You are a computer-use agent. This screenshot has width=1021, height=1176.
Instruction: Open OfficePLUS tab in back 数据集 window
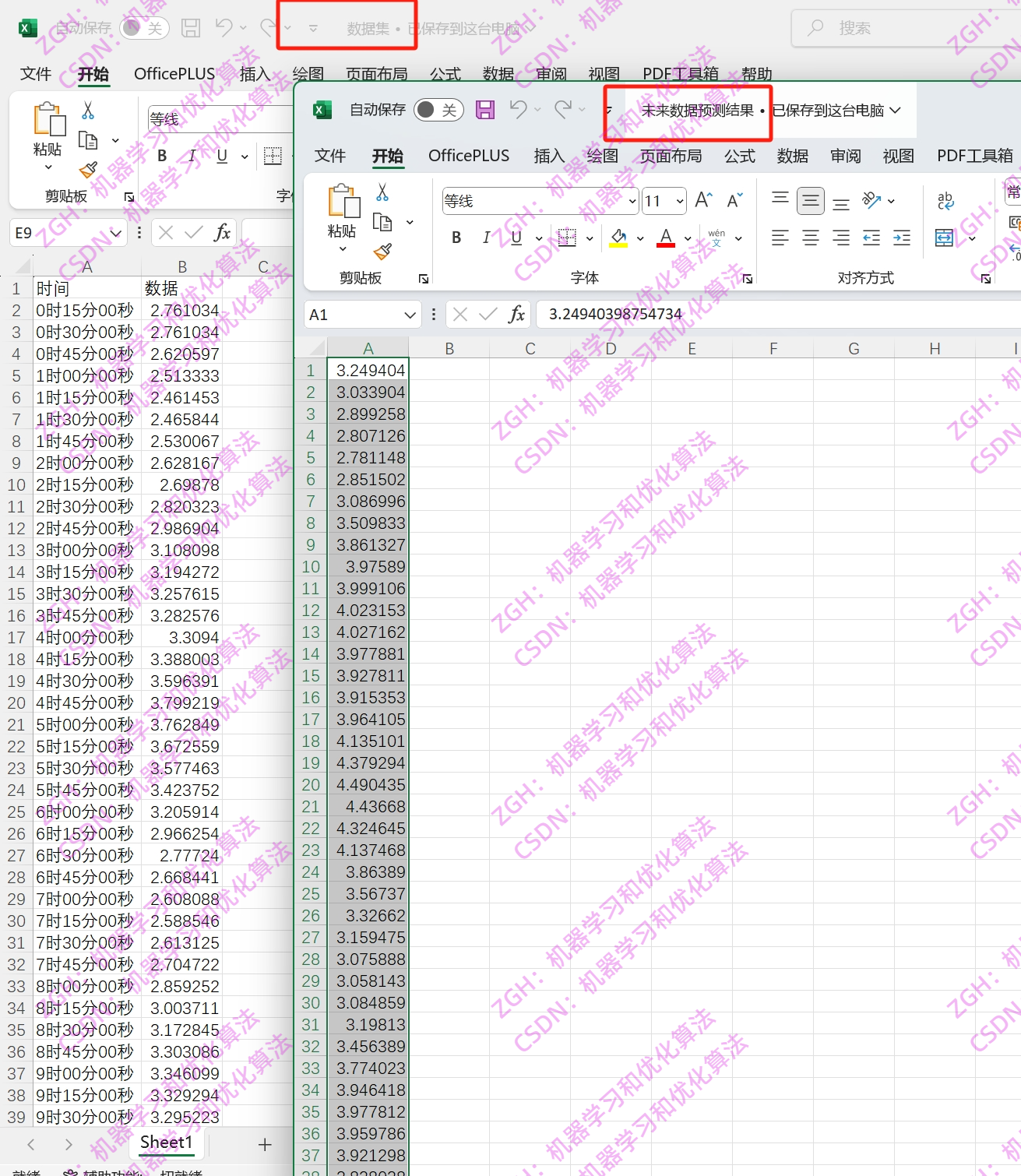(x=174, y=74)
